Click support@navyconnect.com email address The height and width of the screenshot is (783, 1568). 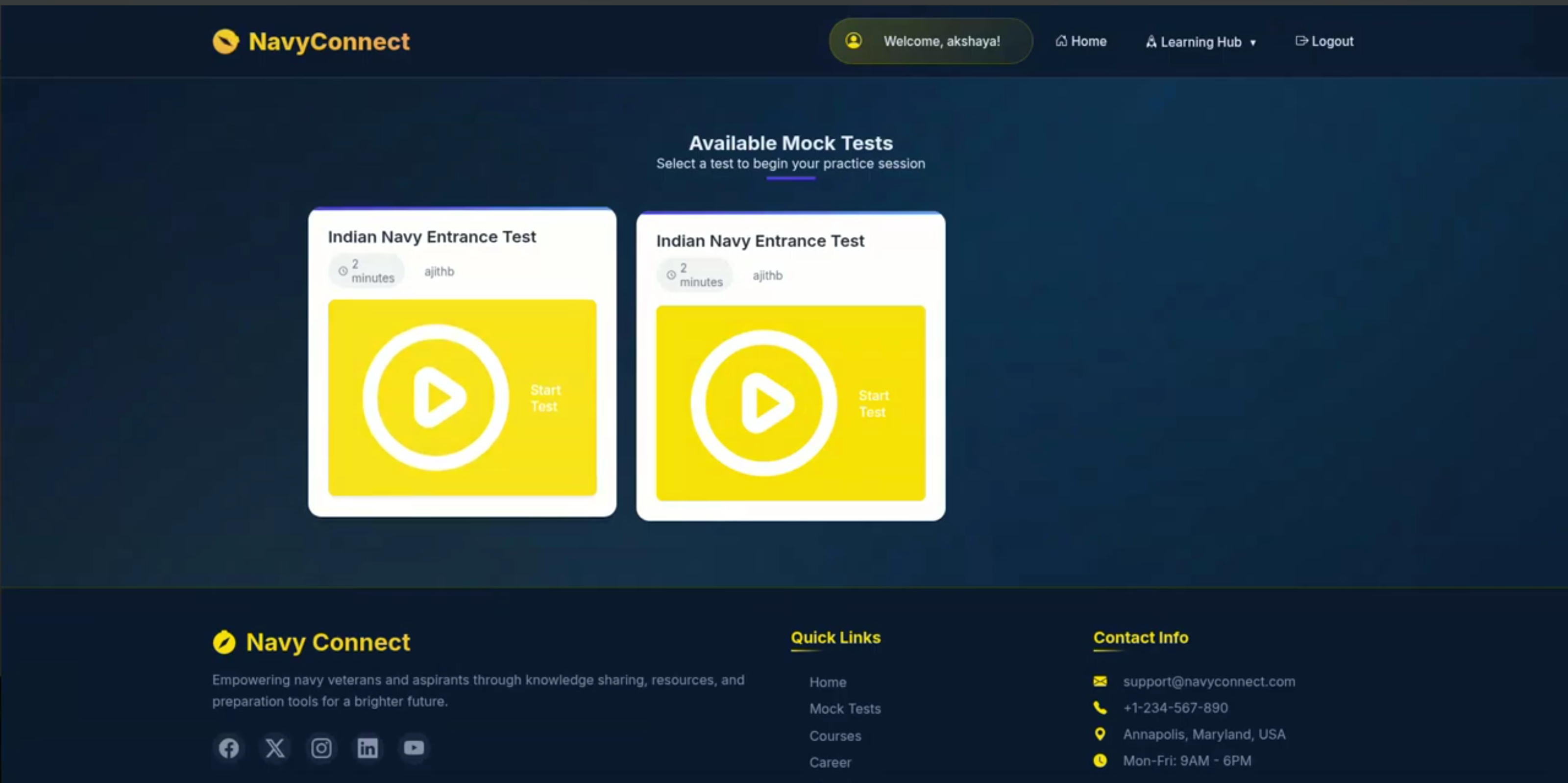pos(1209,682)
